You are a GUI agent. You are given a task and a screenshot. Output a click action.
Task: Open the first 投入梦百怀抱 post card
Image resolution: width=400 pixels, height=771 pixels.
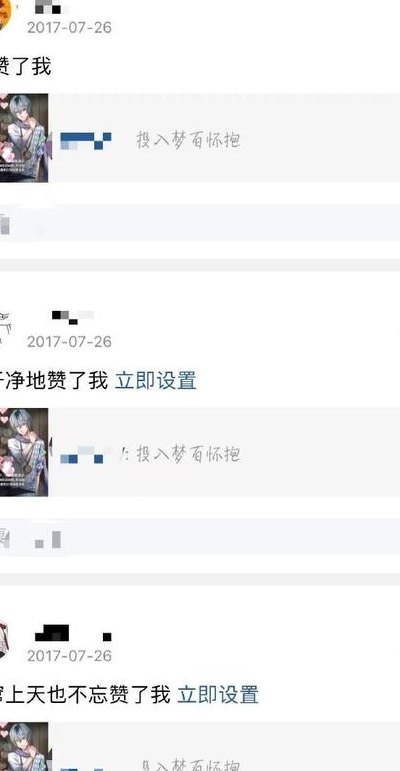tap(200, 138)
